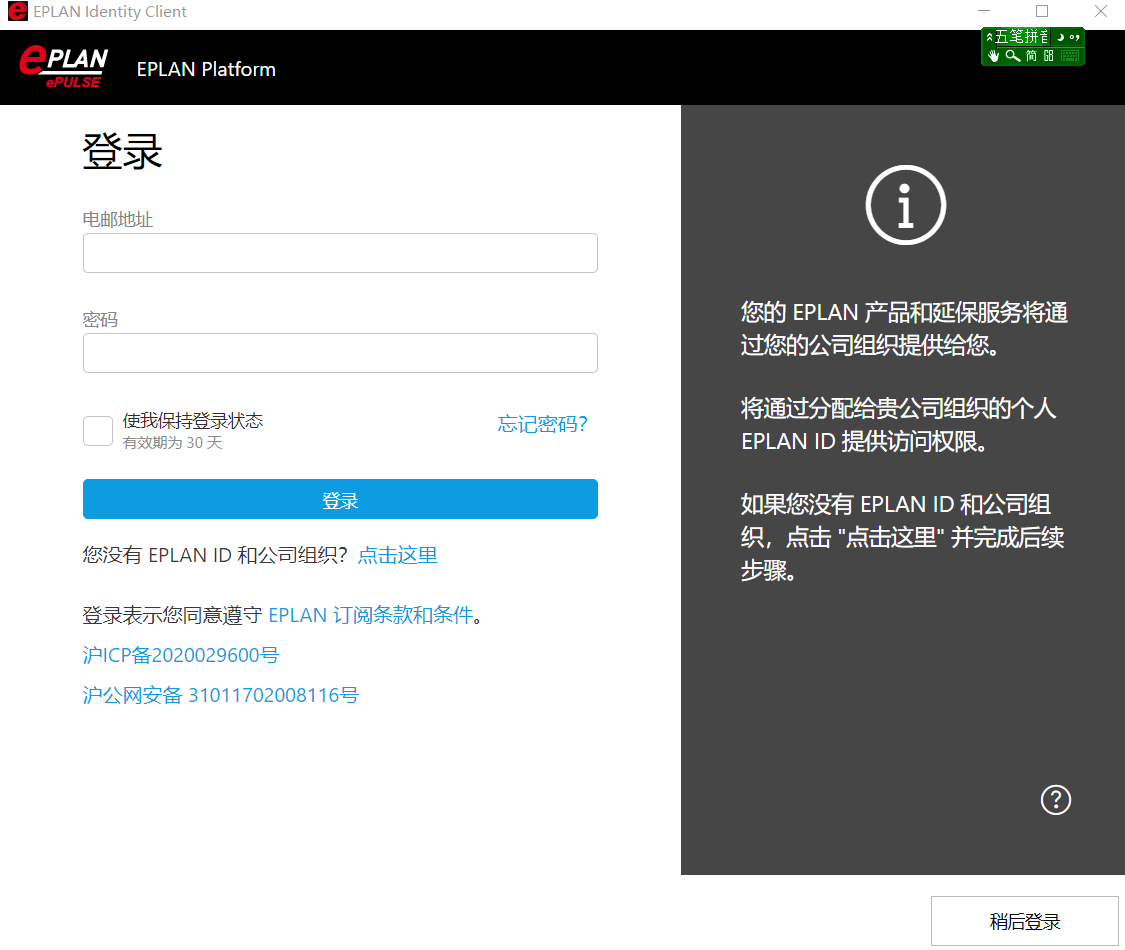Open the soft keyboard from IME toolbar
1125x950 pixels.
click(1070, 56)
